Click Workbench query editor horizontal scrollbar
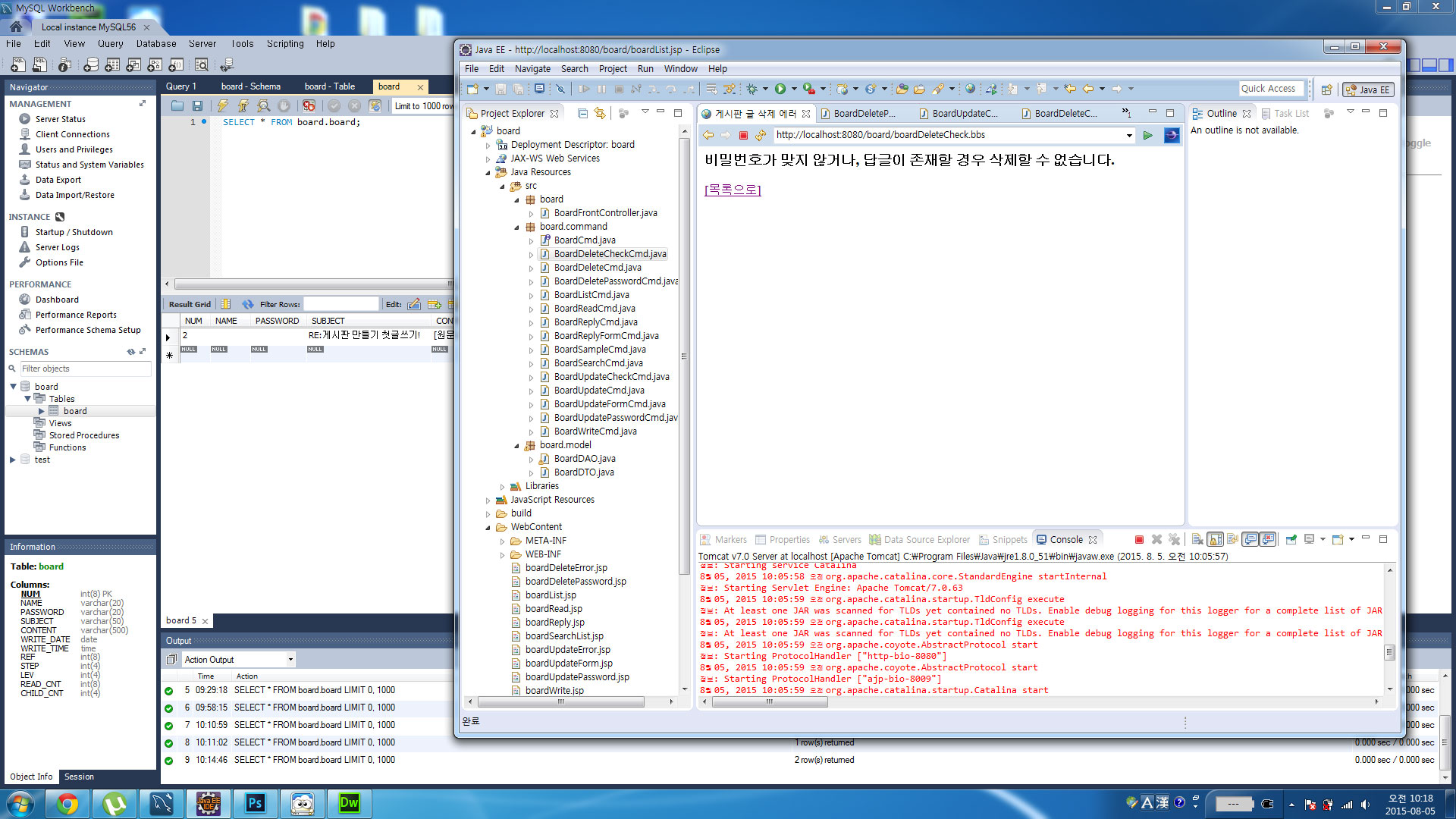 coord(312,284)
